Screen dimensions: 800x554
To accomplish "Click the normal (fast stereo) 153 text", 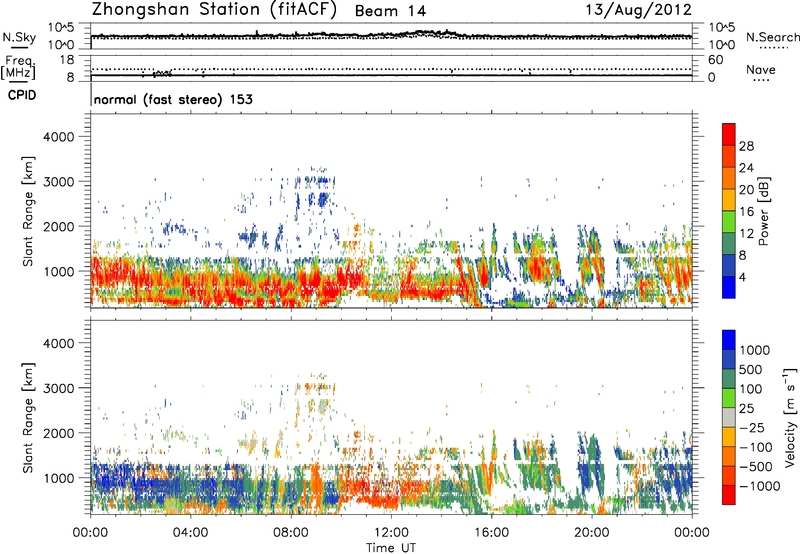I will [x=173, y=99].
